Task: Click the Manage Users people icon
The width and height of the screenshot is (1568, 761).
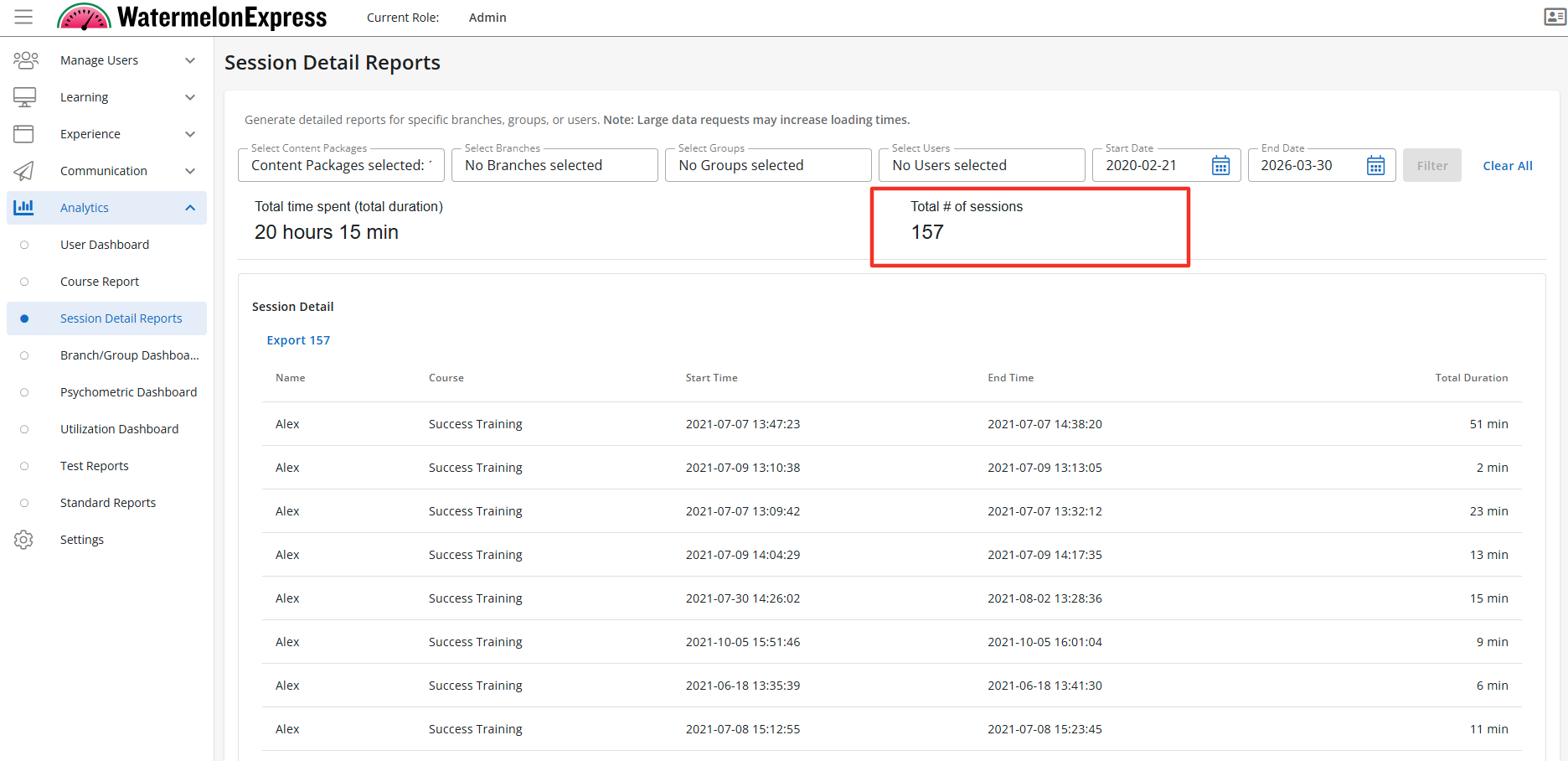Action: tap(25, 60)
